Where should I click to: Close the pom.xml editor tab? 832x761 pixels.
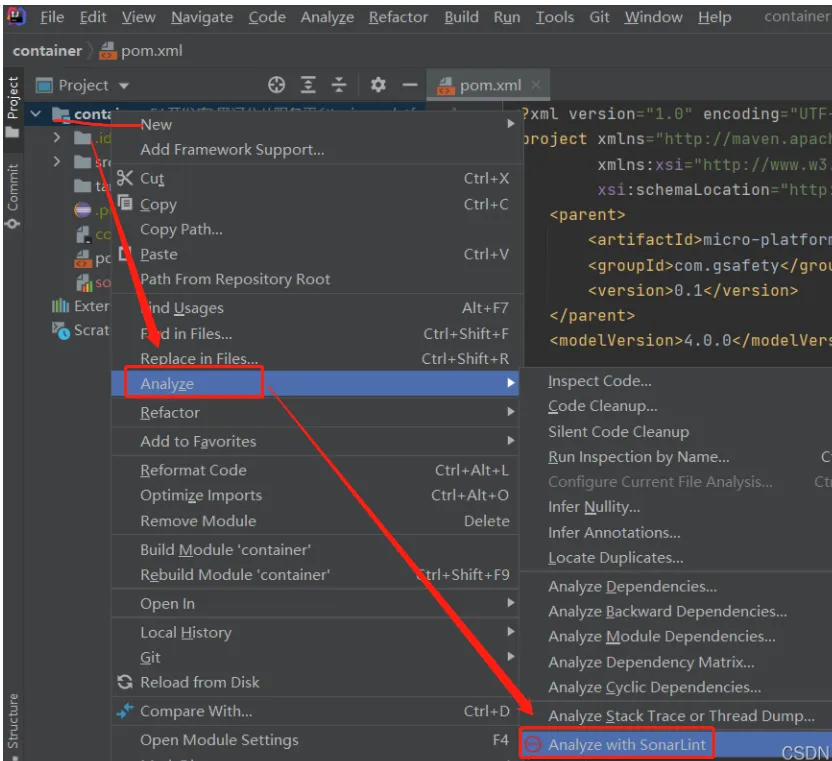click(x=536, y=85)
